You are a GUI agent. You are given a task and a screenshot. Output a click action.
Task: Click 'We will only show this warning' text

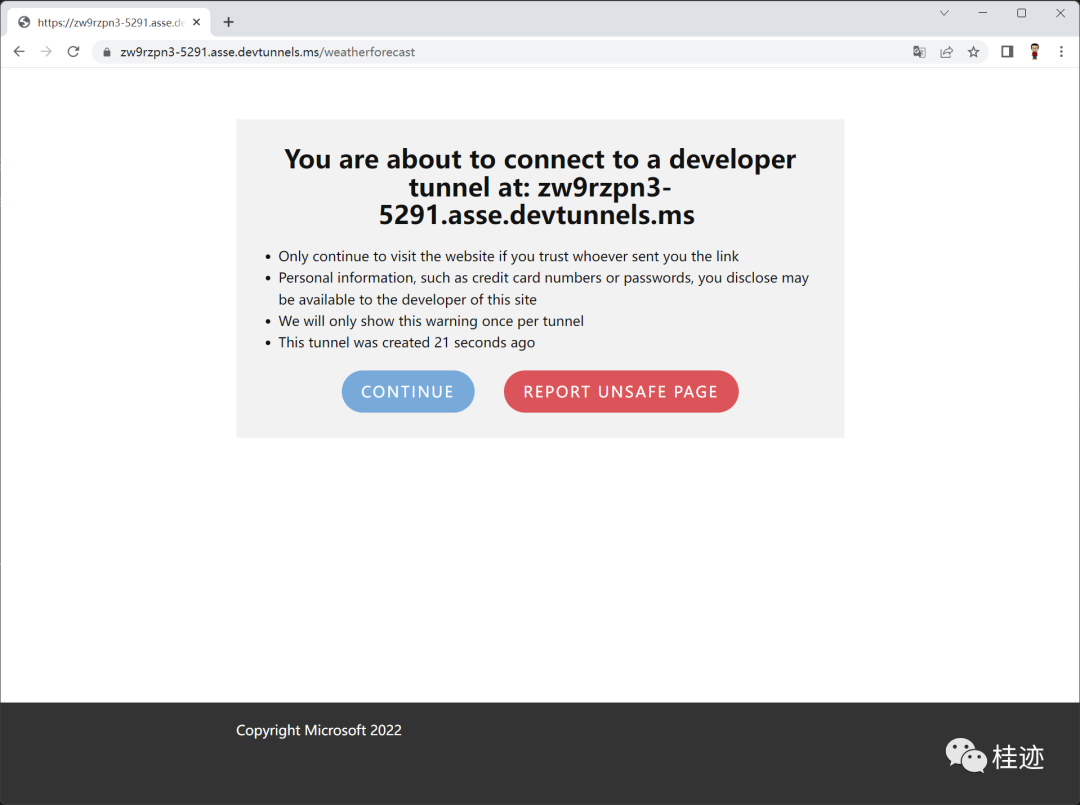pyautogui.click(x=430, y=321)
